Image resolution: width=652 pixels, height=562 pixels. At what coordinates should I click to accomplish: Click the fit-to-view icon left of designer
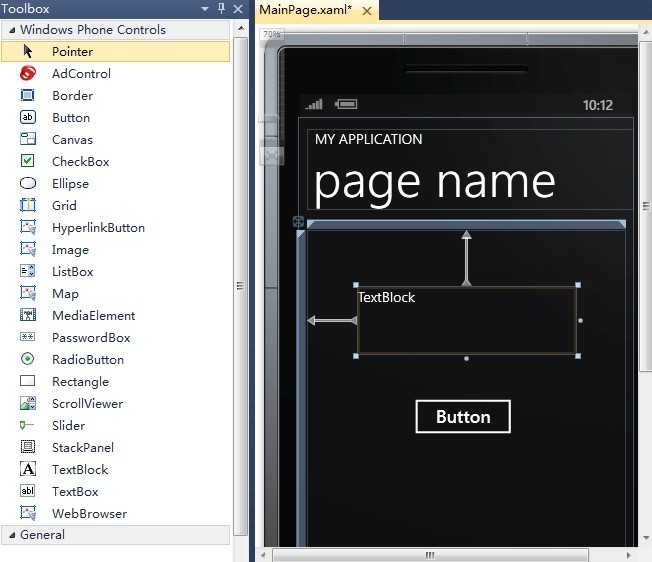point(272,156)
